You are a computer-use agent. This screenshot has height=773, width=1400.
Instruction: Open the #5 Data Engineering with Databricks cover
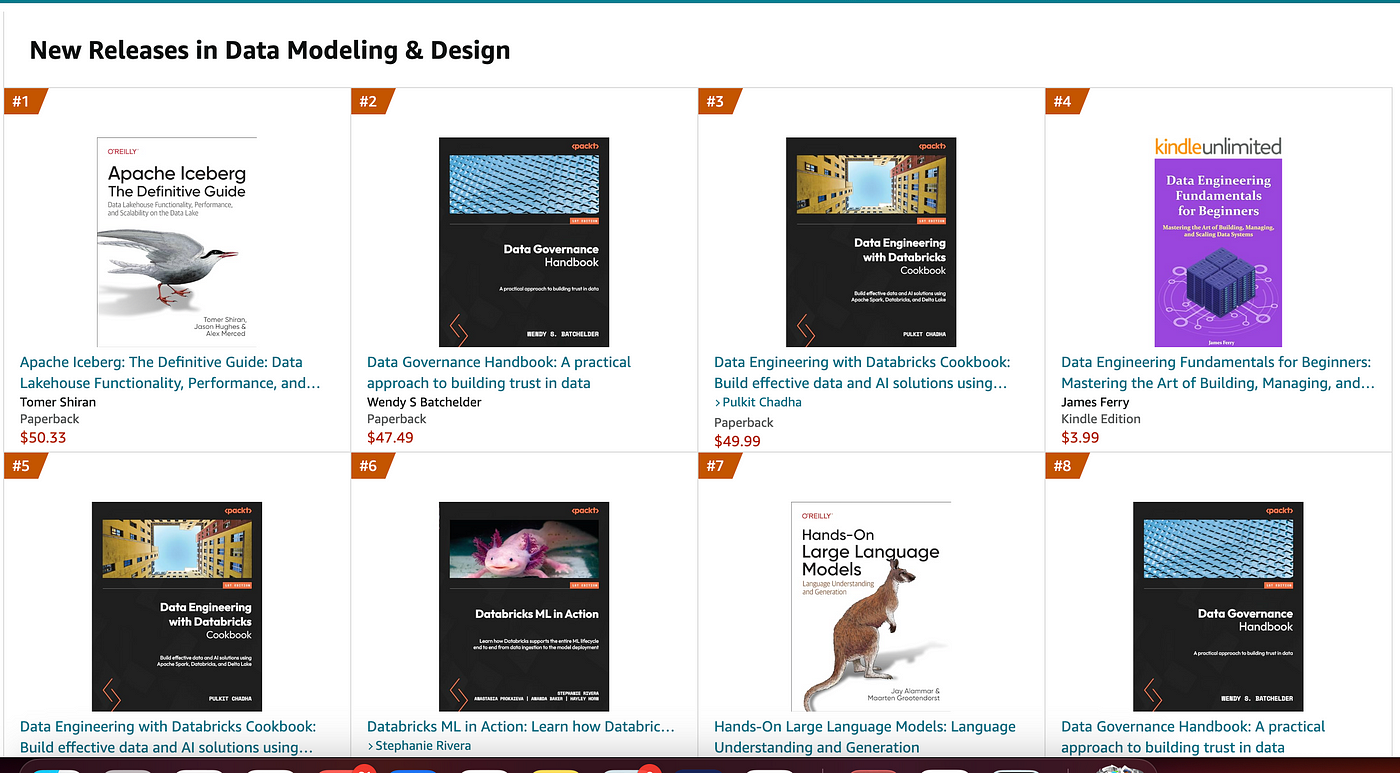coord(177,607)
